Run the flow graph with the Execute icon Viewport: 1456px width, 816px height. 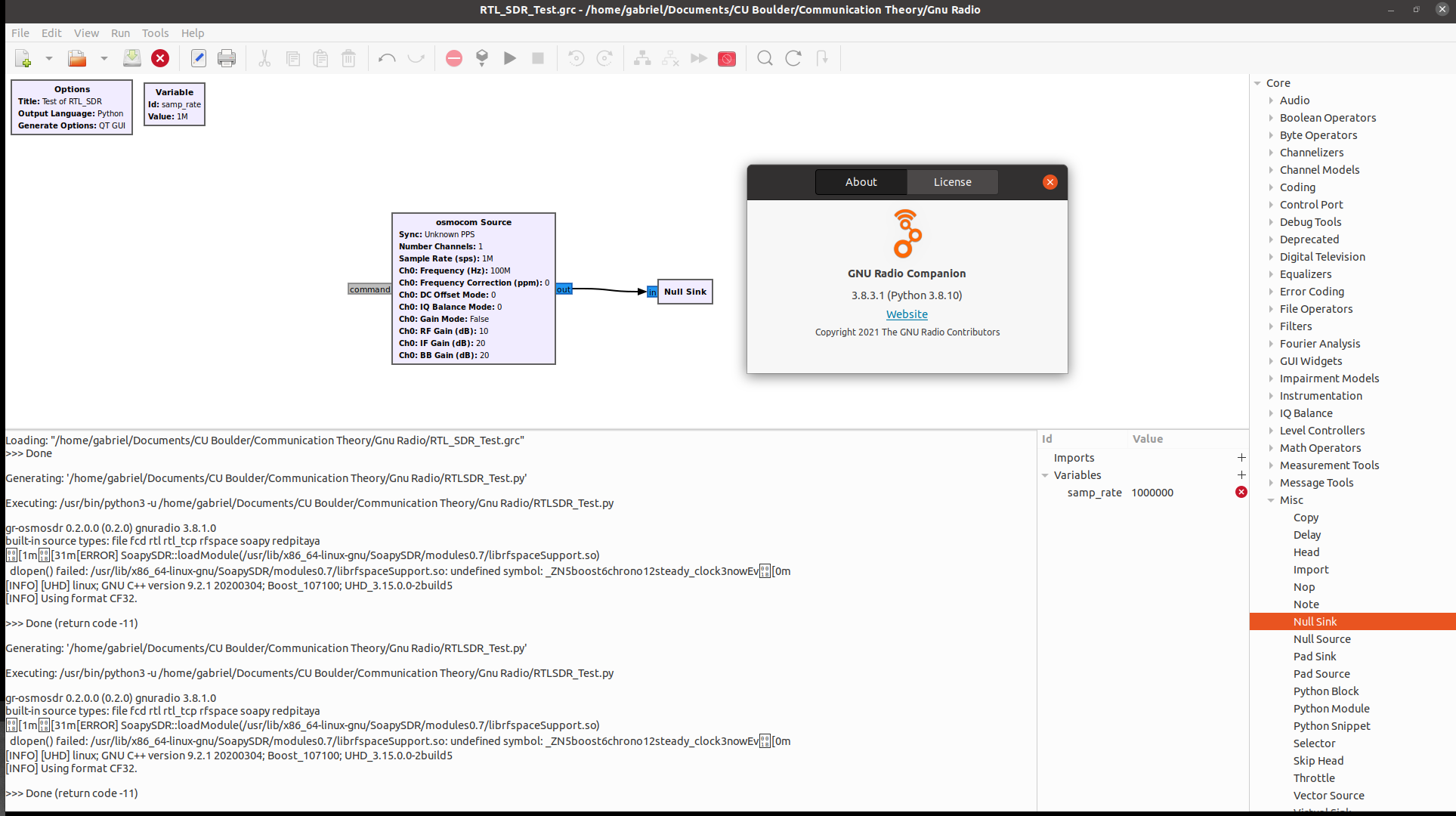(x=509, y=58)
